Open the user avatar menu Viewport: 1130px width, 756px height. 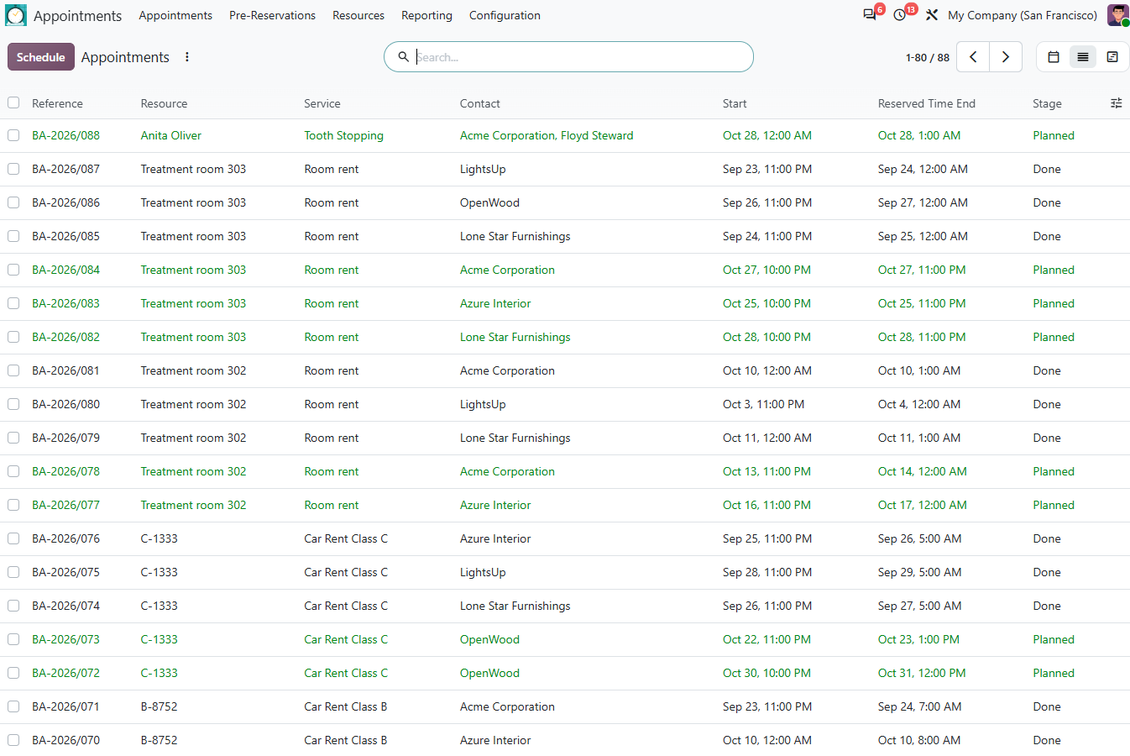point(1118,15)
